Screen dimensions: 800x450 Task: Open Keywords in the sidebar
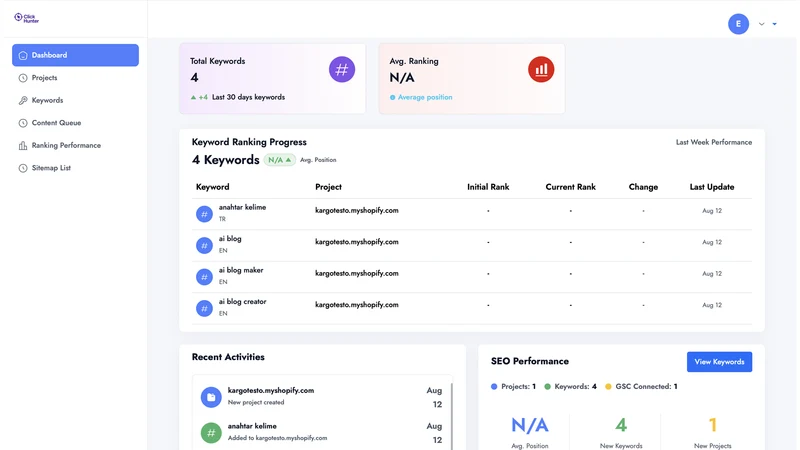(x=47, y=101)
